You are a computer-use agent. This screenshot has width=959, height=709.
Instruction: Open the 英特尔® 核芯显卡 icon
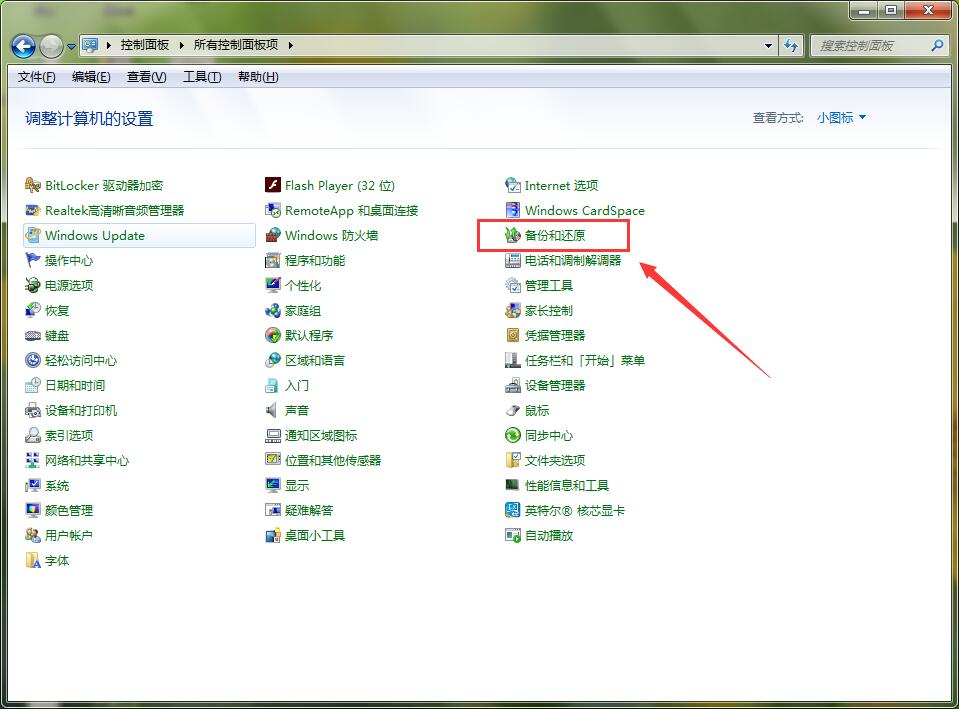coord(513,510)
